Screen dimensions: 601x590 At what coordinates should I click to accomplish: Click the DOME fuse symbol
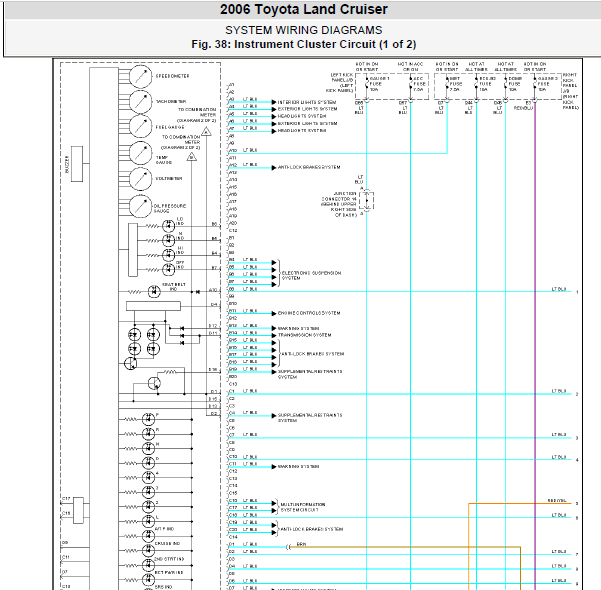pyautogui.click(x=505, y=84)
